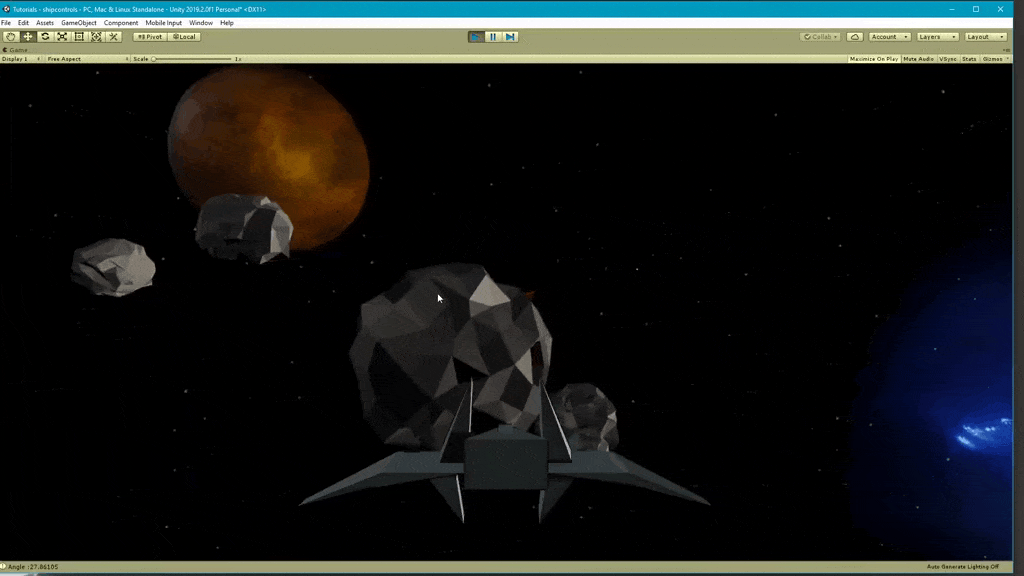Open Unity cloud services icon

pyautogui.click(x=855, y=37)
